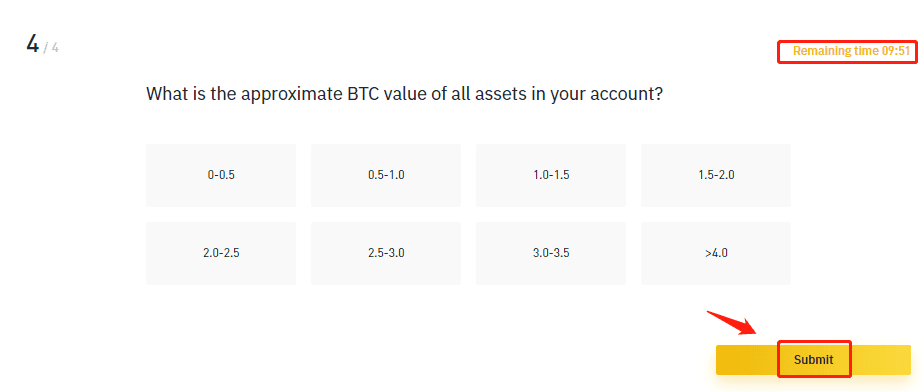Pick the 3.0-3.5 option
The width and height of the screenshot is (924, 392).
(x=551, y=253)
